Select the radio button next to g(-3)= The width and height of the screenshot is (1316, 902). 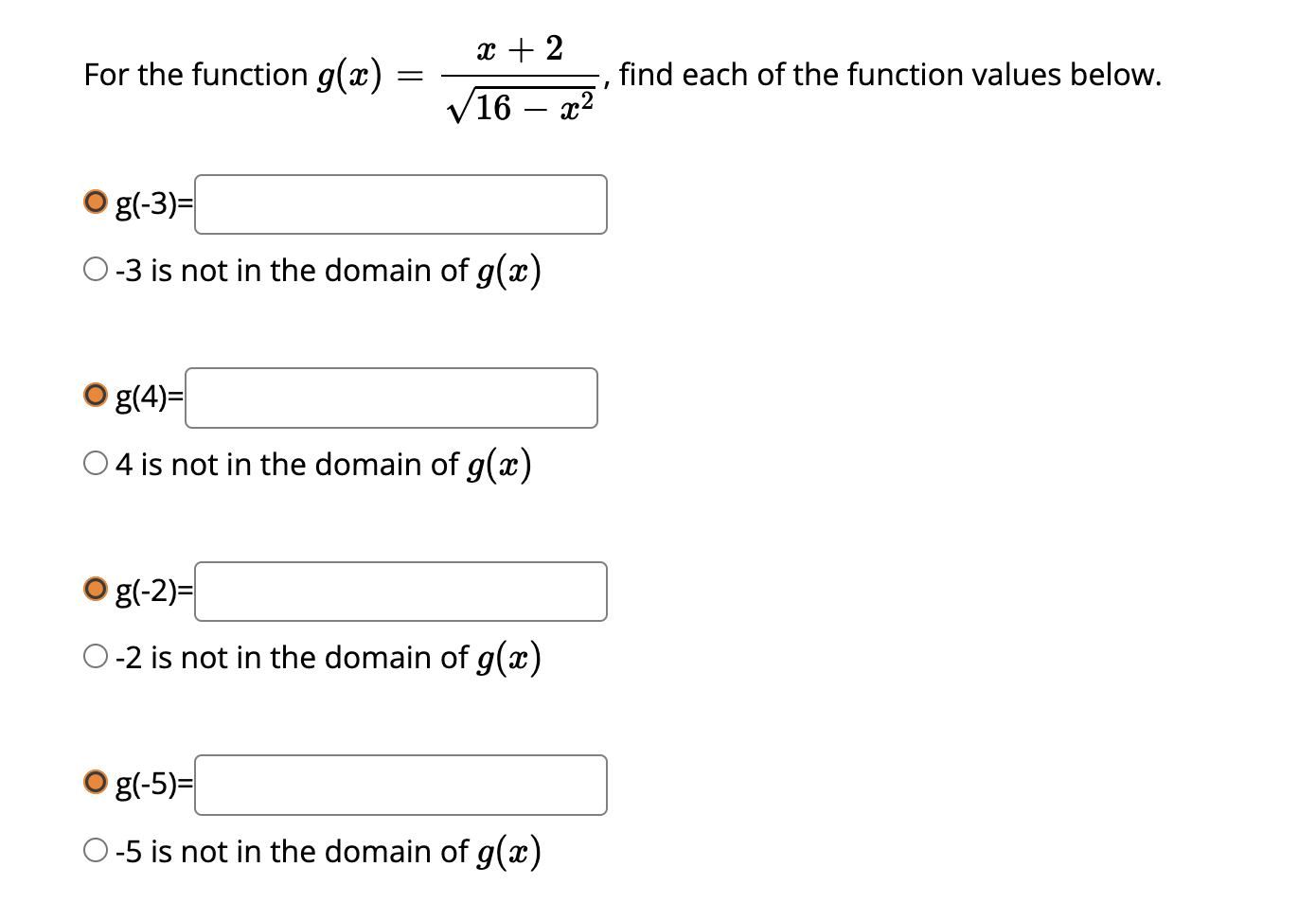tap(95, 202)
